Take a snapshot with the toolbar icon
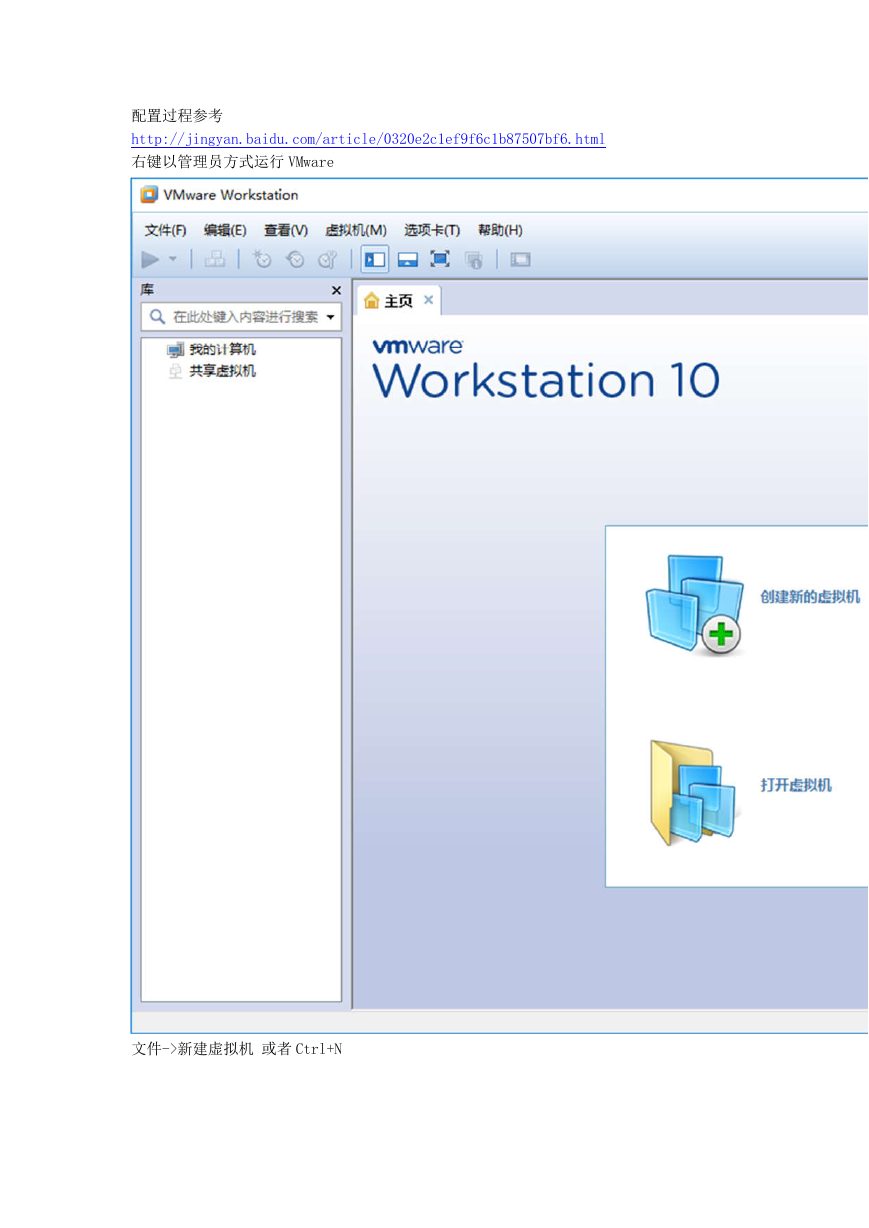 pyautogui.click(x=262, y=260)
